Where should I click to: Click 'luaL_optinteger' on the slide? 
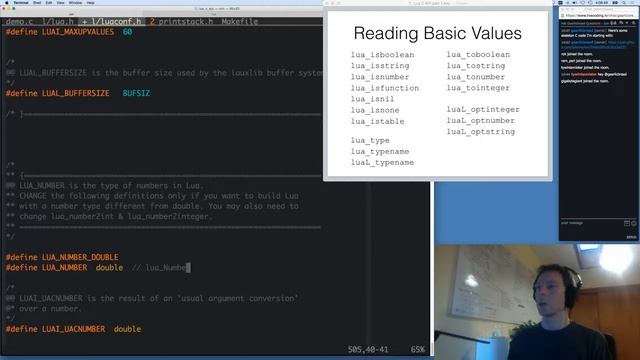click(483, 109)
